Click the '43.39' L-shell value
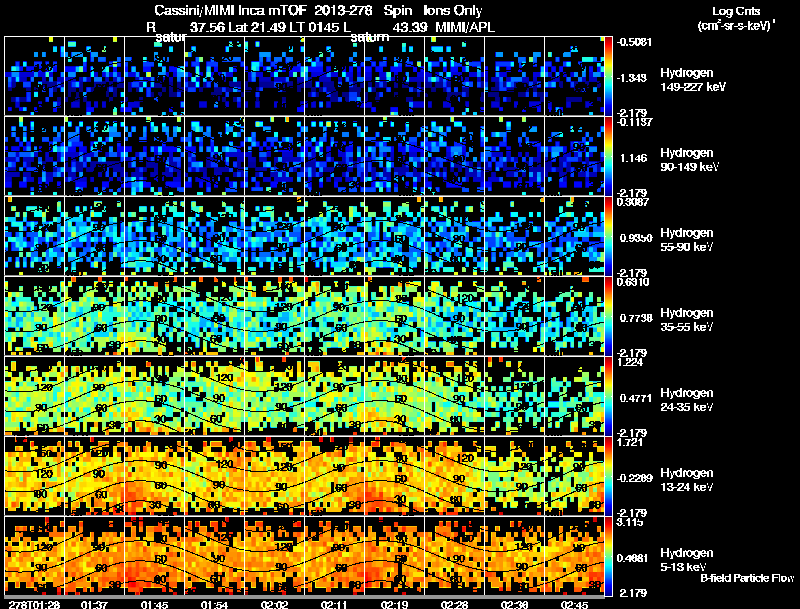Screen dimensions: 800x609 410,28
